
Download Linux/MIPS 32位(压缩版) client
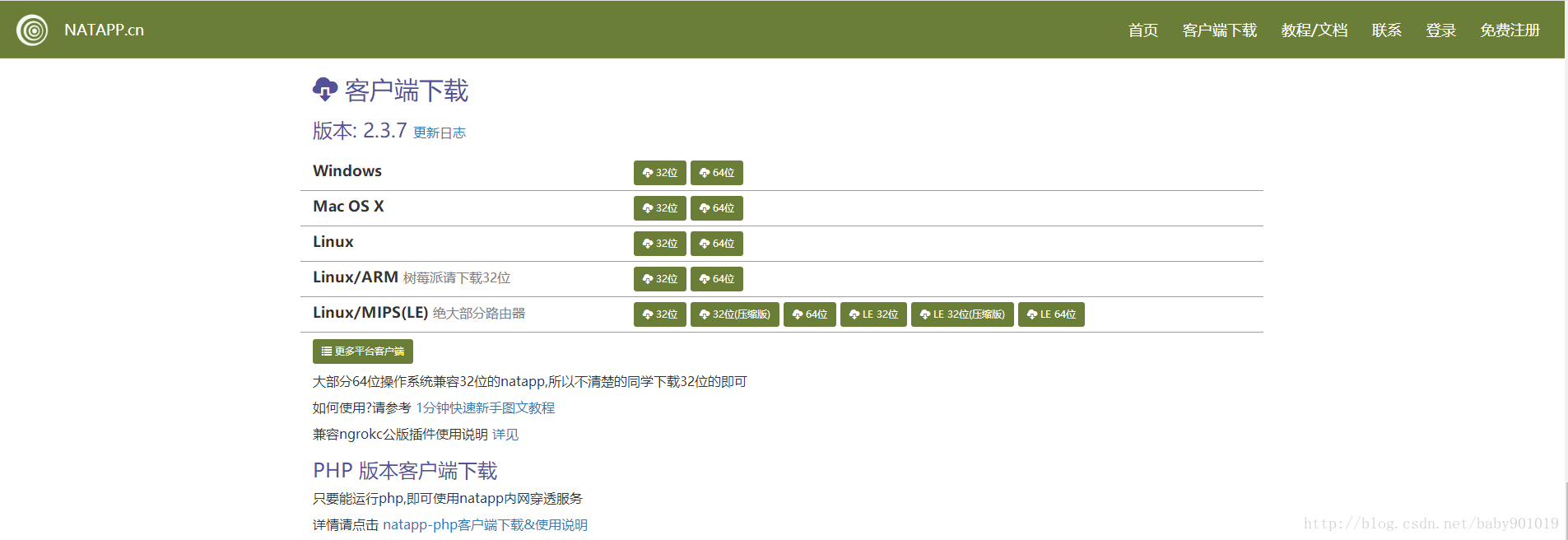tap(734, 314)
